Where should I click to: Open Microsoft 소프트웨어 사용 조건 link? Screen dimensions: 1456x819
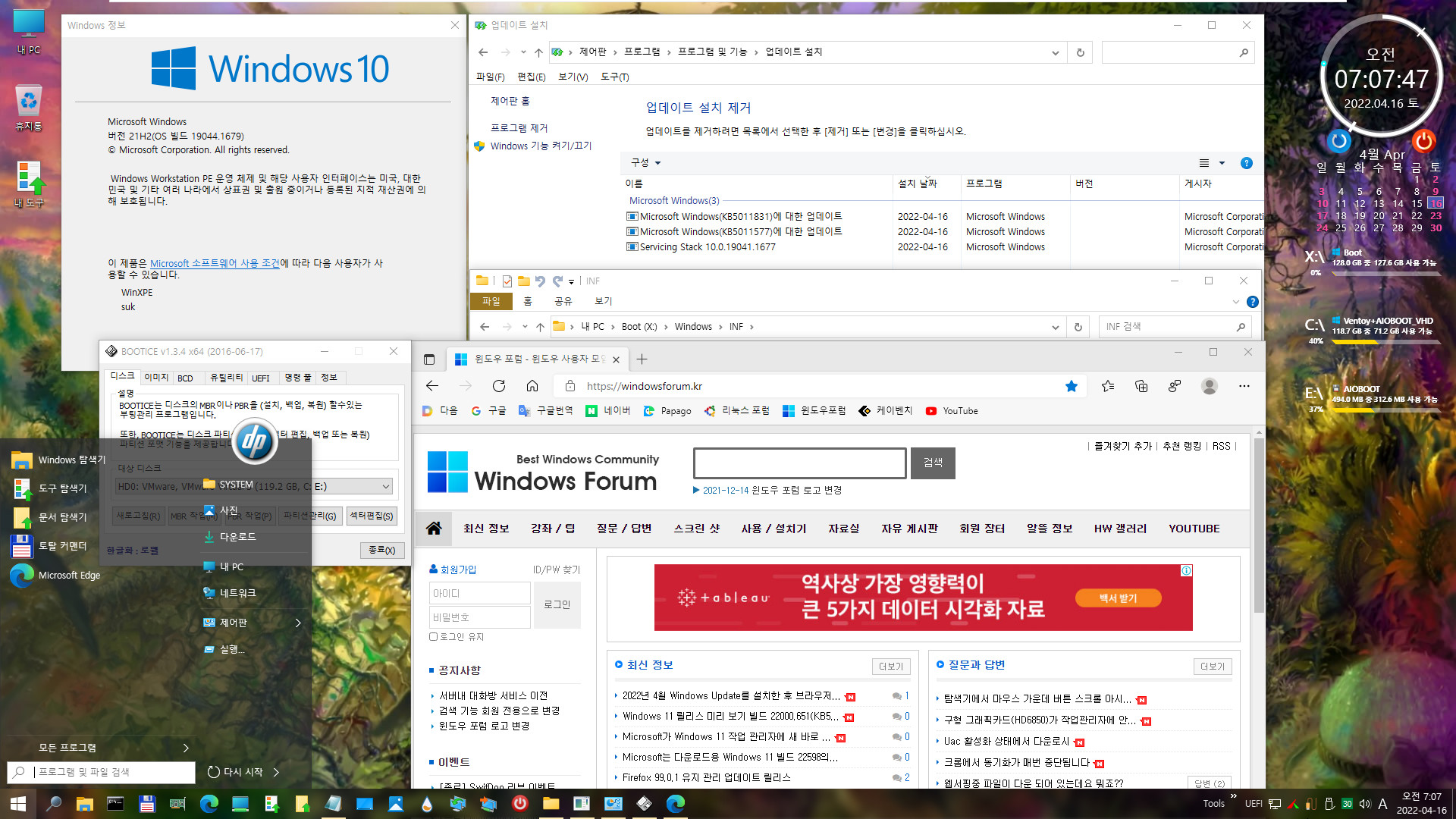point(215,263)
